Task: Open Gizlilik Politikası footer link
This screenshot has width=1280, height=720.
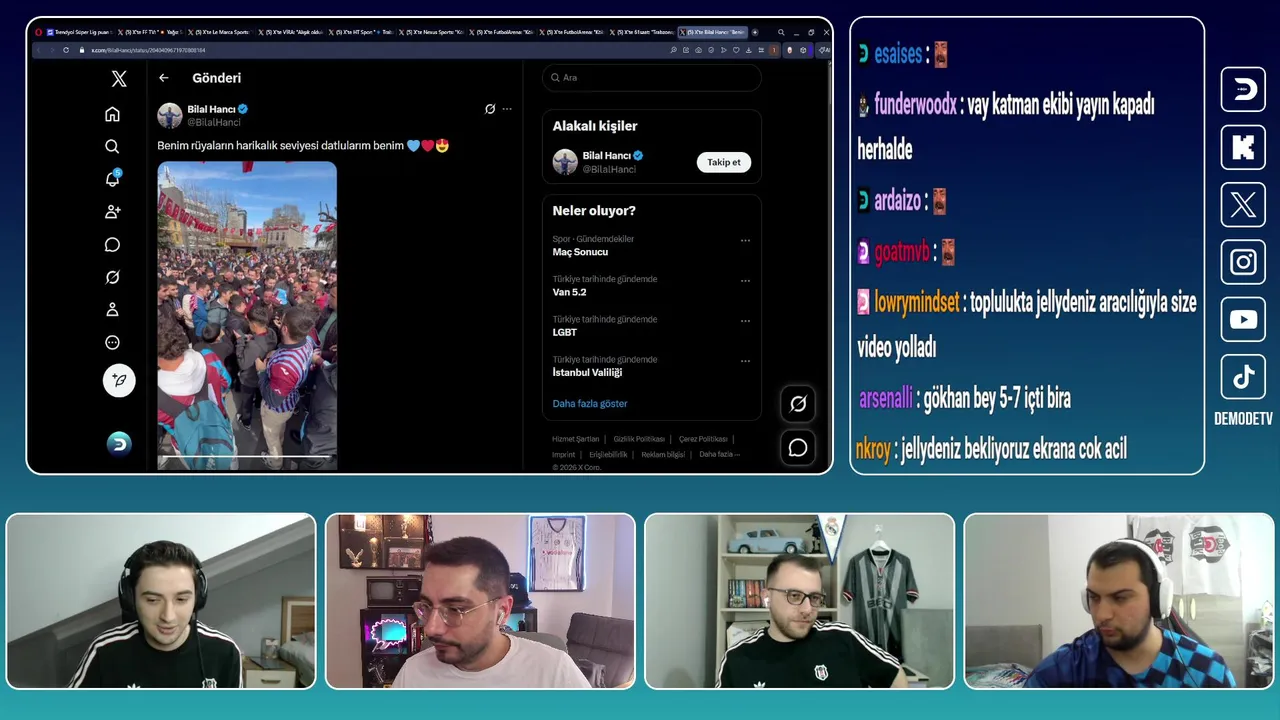Action: (639, 439)
